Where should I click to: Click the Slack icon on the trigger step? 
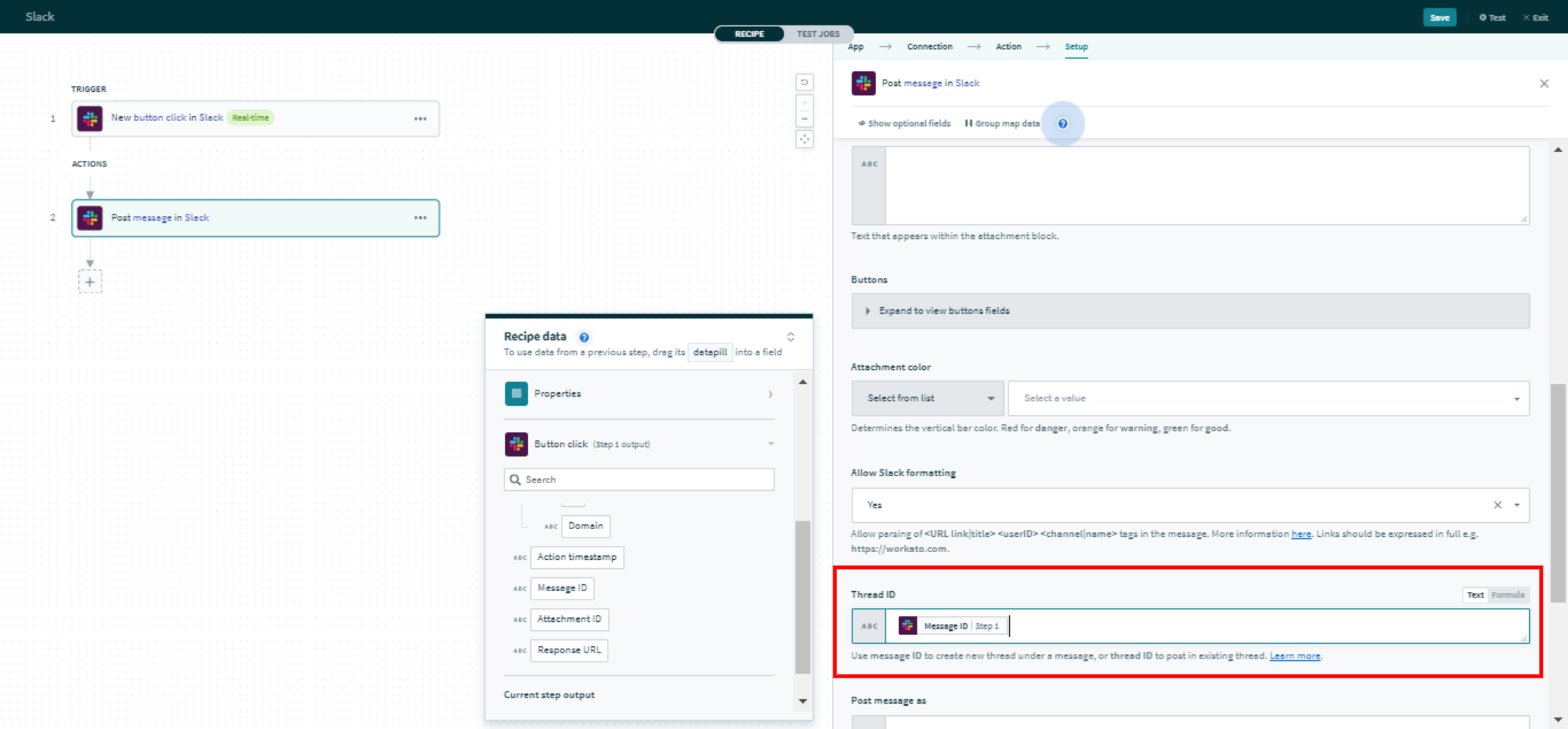click(90, 118)
